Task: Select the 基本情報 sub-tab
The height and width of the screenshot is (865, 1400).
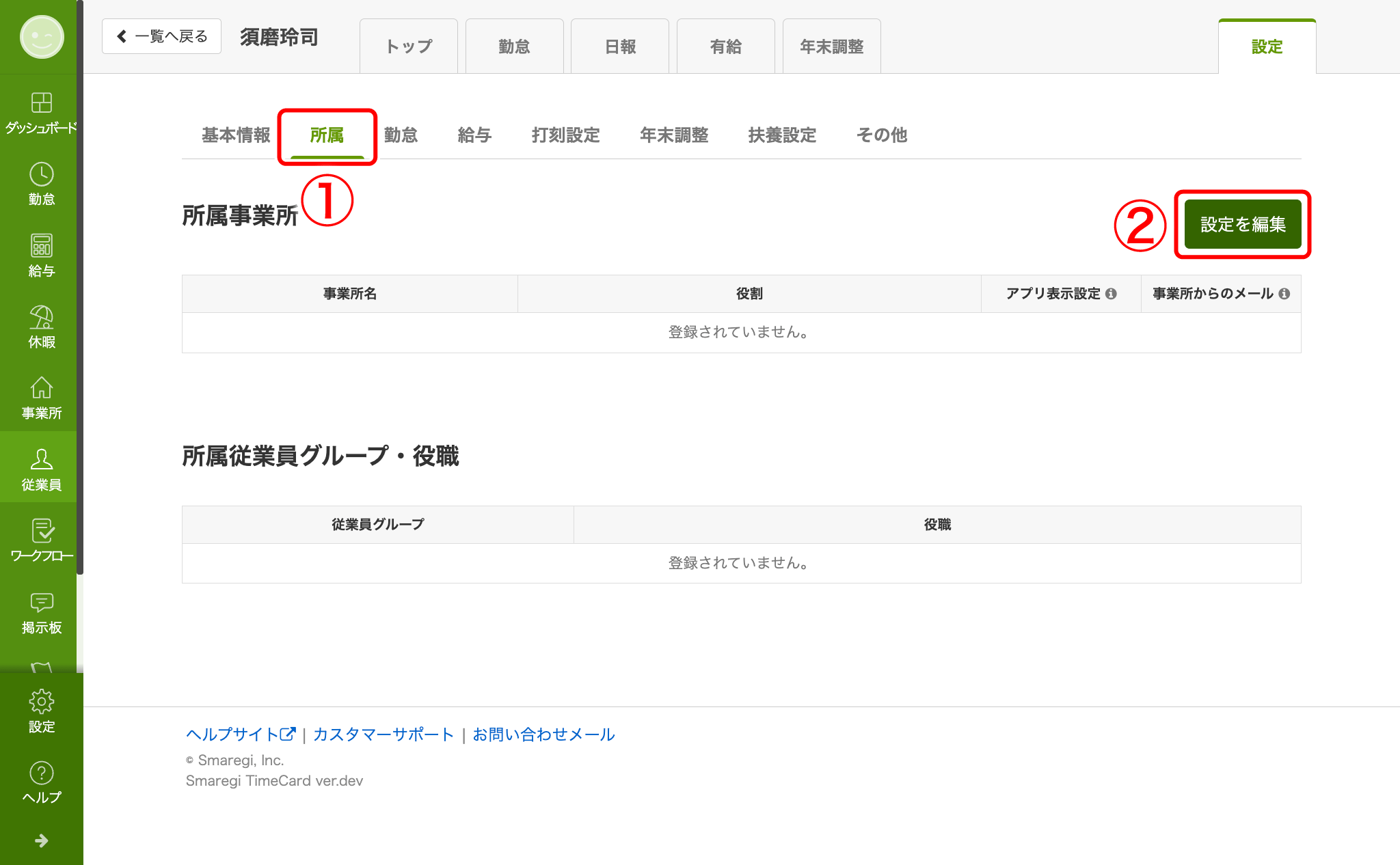Action: tap(234, 135)
